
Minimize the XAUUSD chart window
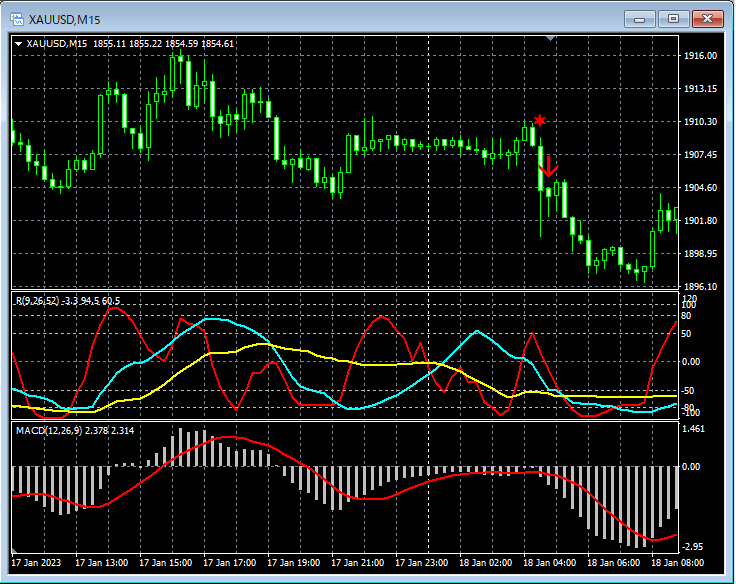tap(640, 19)
